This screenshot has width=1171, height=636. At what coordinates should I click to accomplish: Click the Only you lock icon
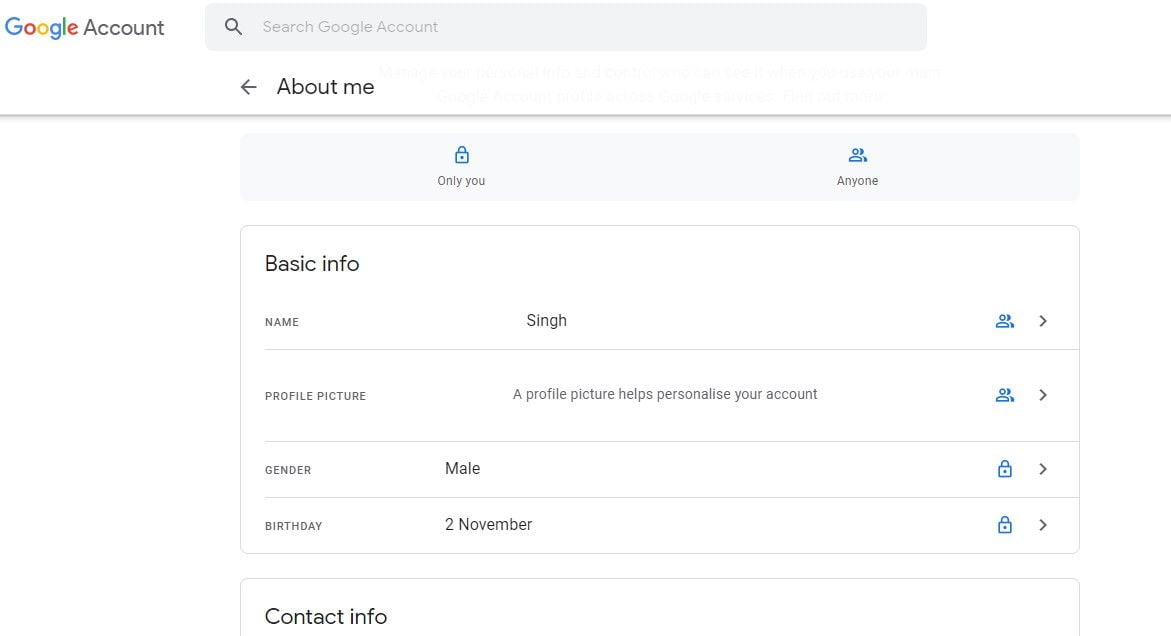[x=461, y=155]
